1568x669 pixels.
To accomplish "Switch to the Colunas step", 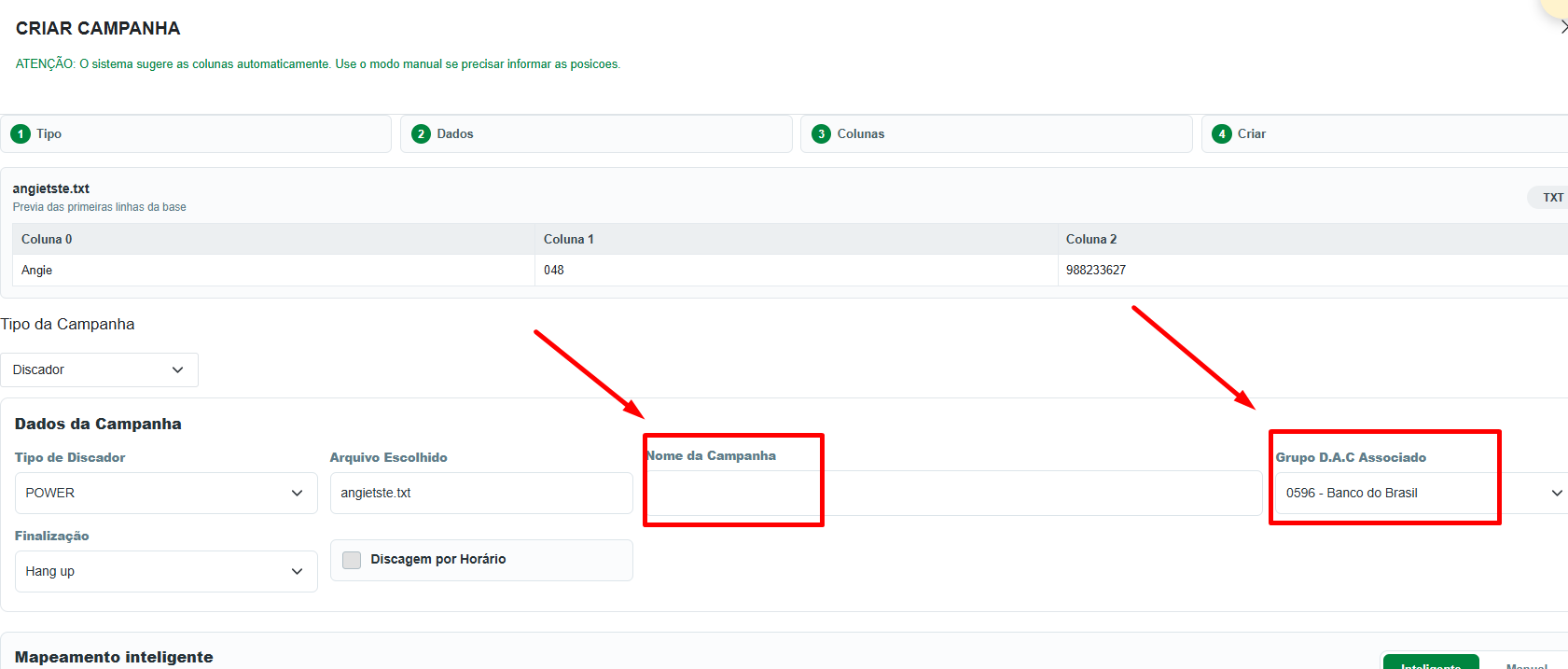I will pyautogui.click(x=996, y=134).
